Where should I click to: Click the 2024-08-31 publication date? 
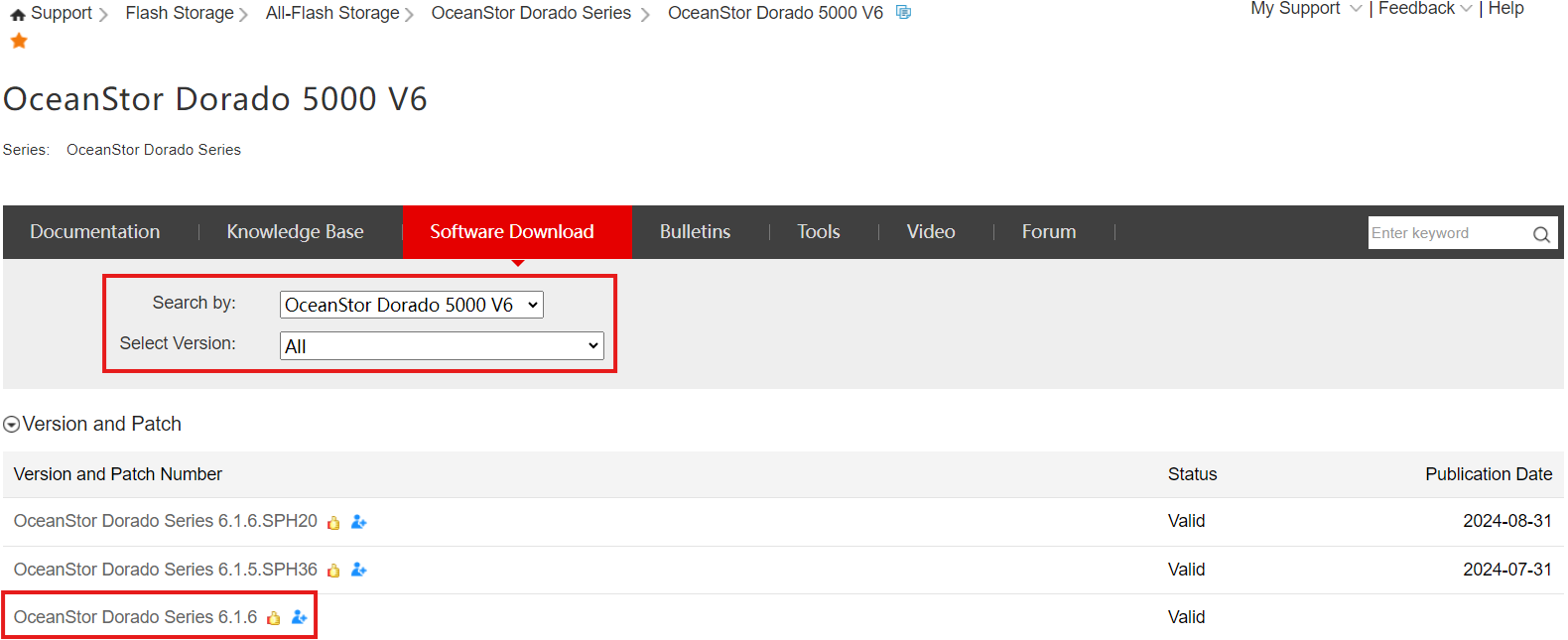pos(1506,521)
